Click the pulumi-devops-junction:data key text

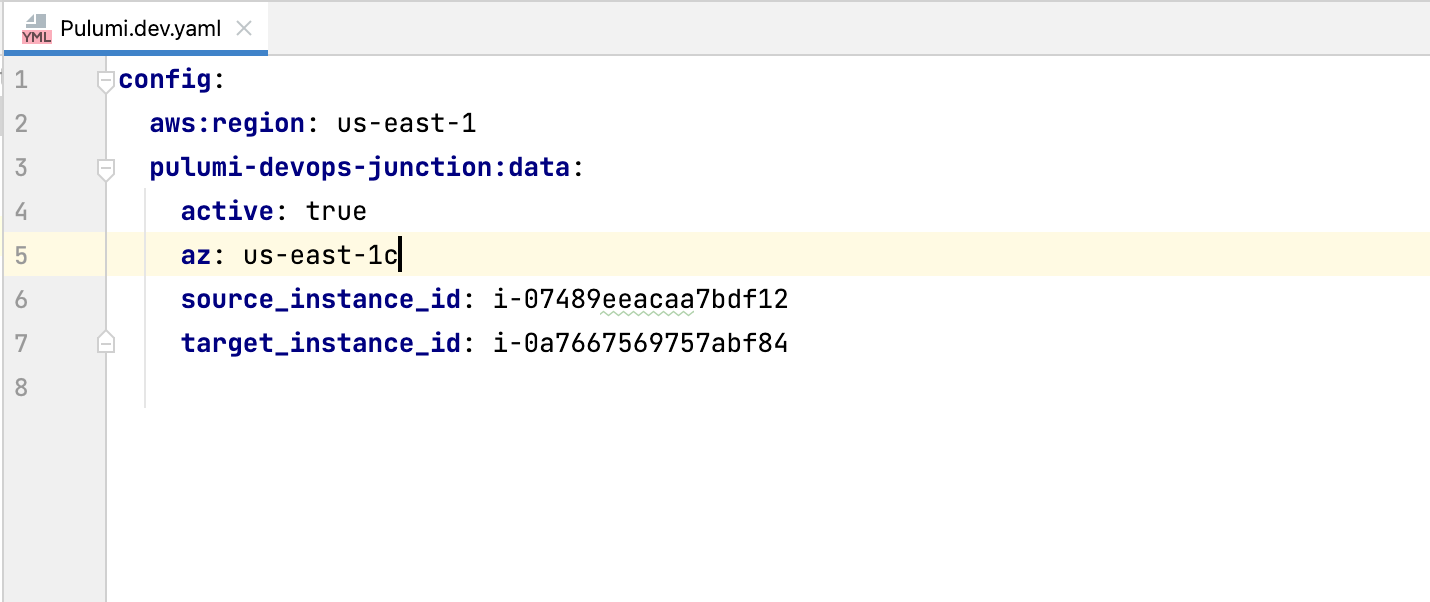(360, 168)
